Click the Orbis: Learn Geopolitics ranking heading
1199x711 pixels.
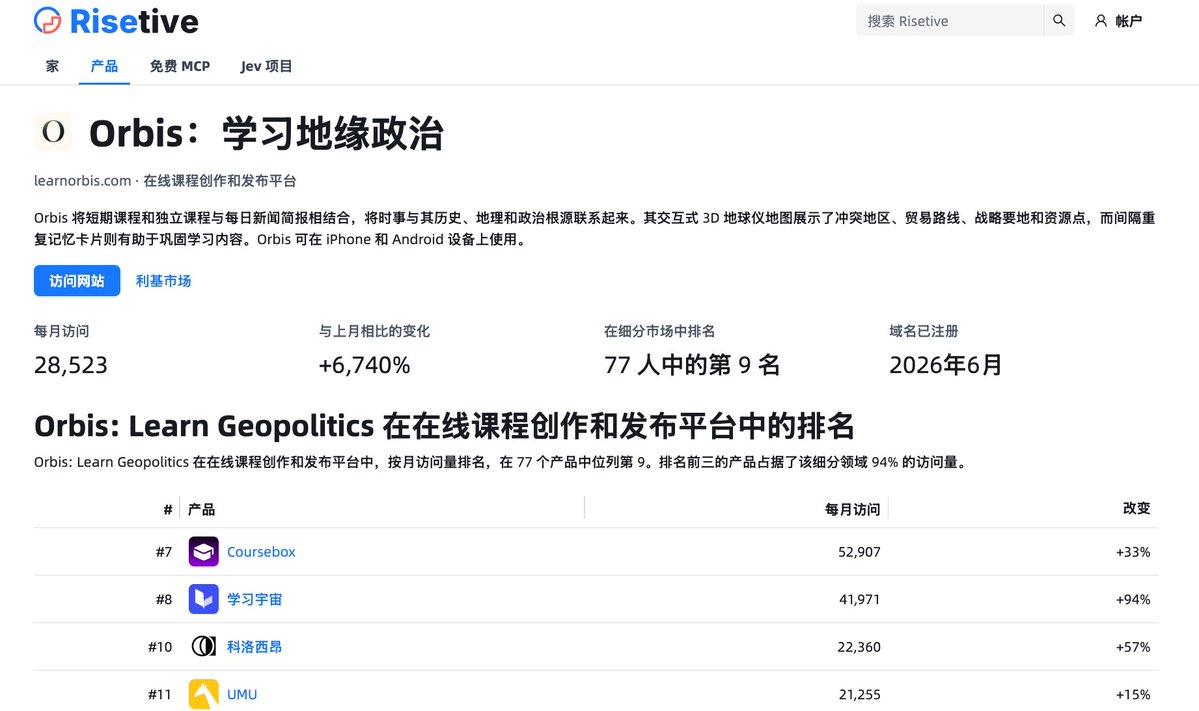444,426
